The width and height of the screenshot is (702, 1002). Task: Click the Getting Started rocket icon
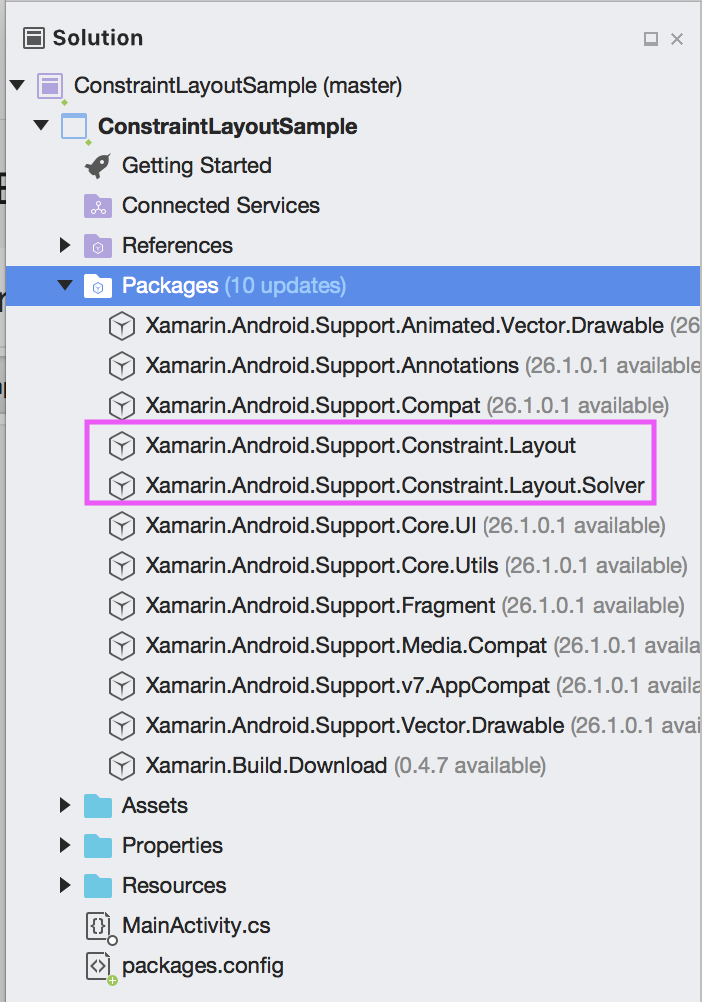click(97, 165)
